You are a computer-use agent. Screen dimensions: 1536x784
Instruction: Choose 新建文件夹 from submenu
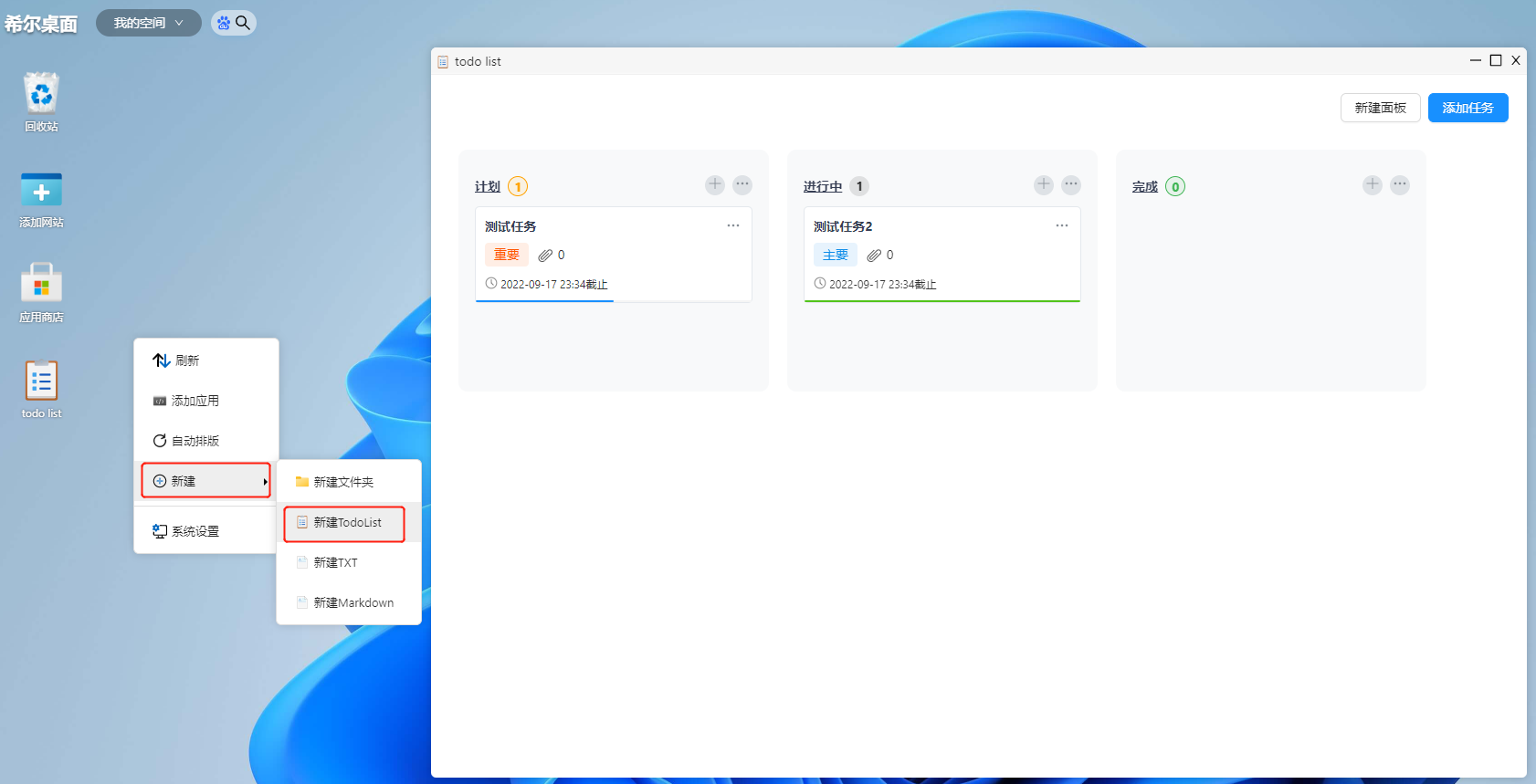(349, 482)
